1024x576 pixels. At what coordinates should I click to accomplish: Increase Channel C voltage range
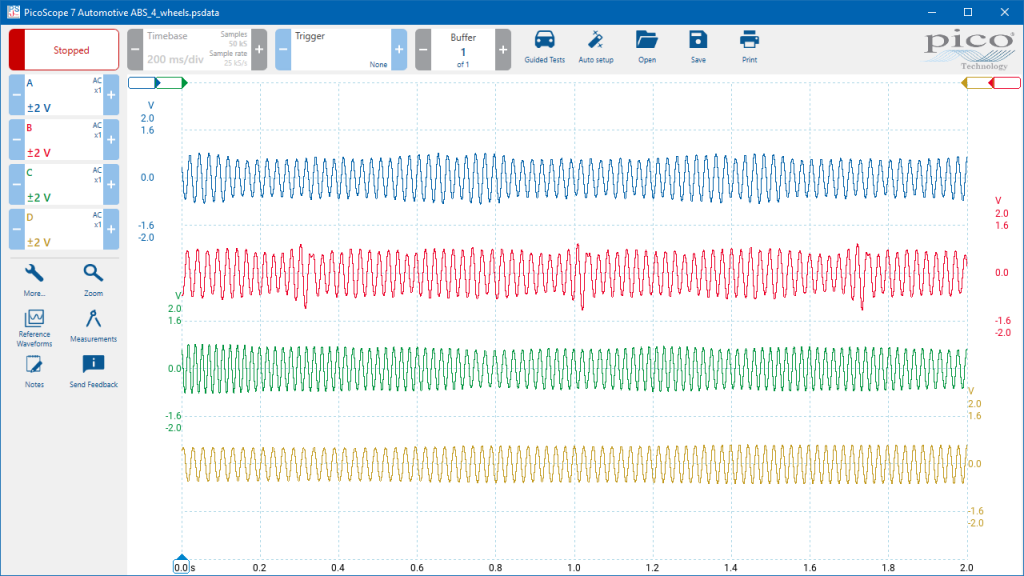[111, 184]
